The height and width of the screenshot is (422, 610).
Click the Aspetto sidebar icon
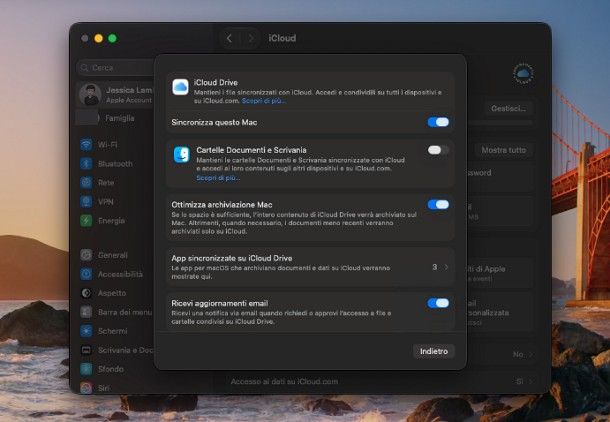click(86, 293)
